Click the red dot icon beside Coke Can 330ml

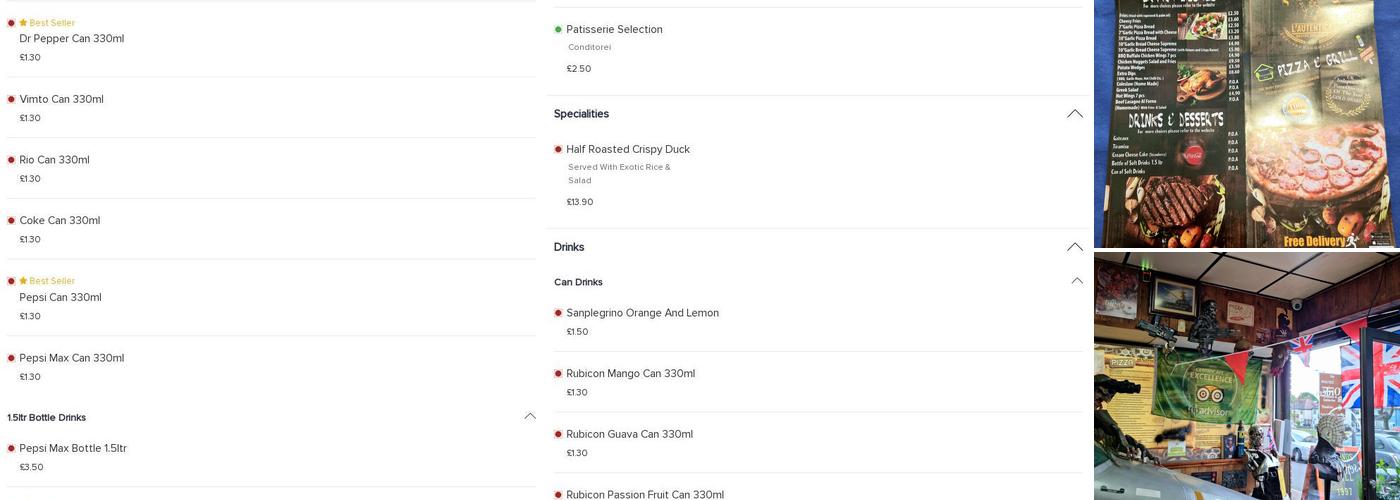point(11,220)
